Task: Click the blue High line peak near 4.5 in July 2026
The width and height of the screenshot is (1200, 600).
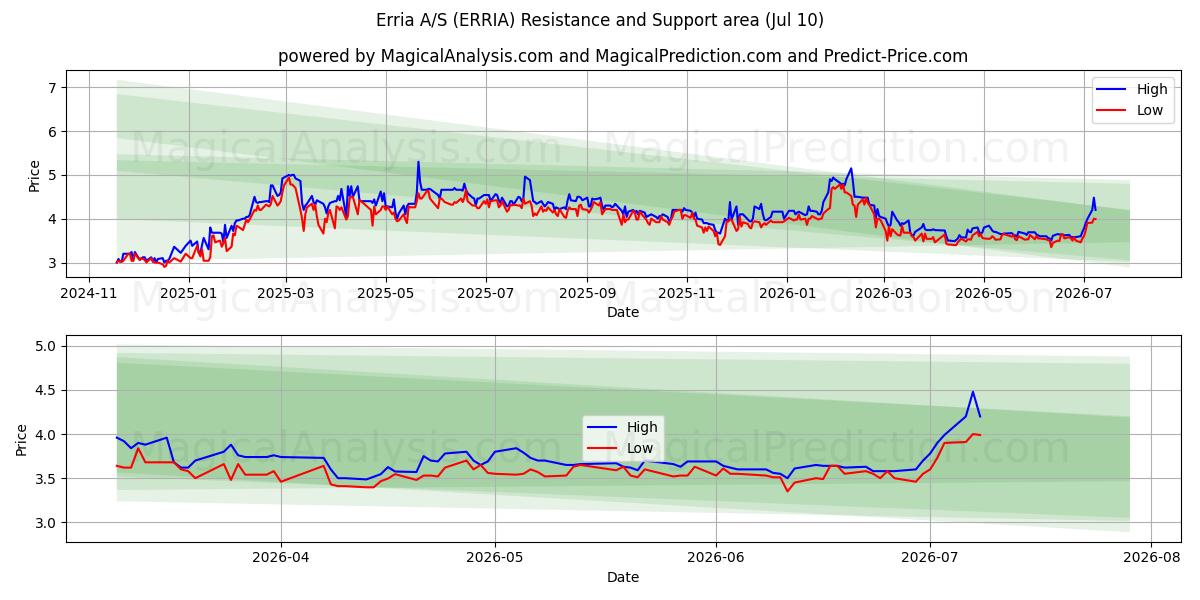Action: 972,392
